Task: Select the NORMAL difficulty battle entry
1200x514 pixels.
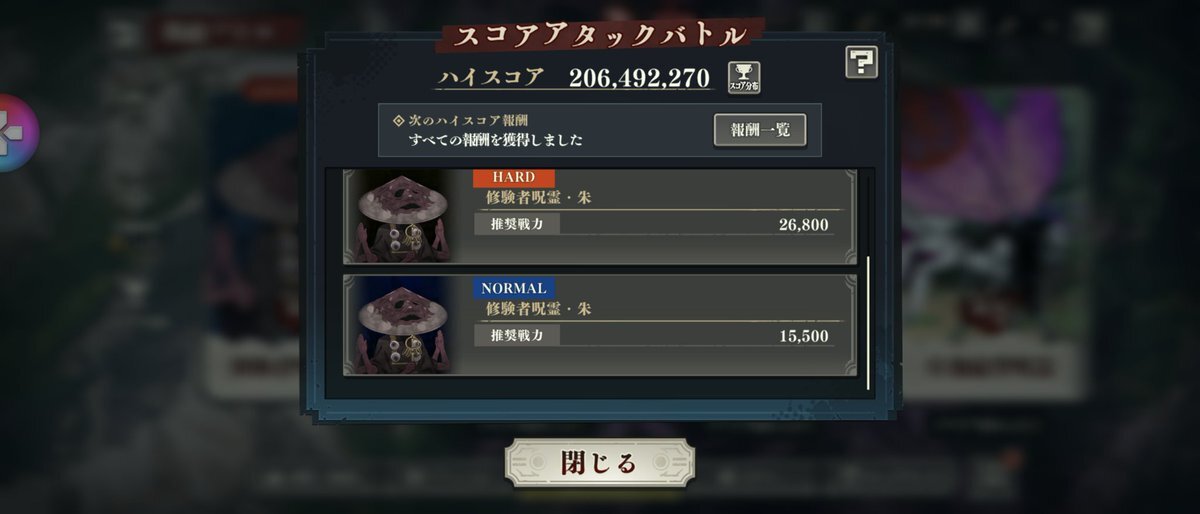Action: click(x=600, y=326)
